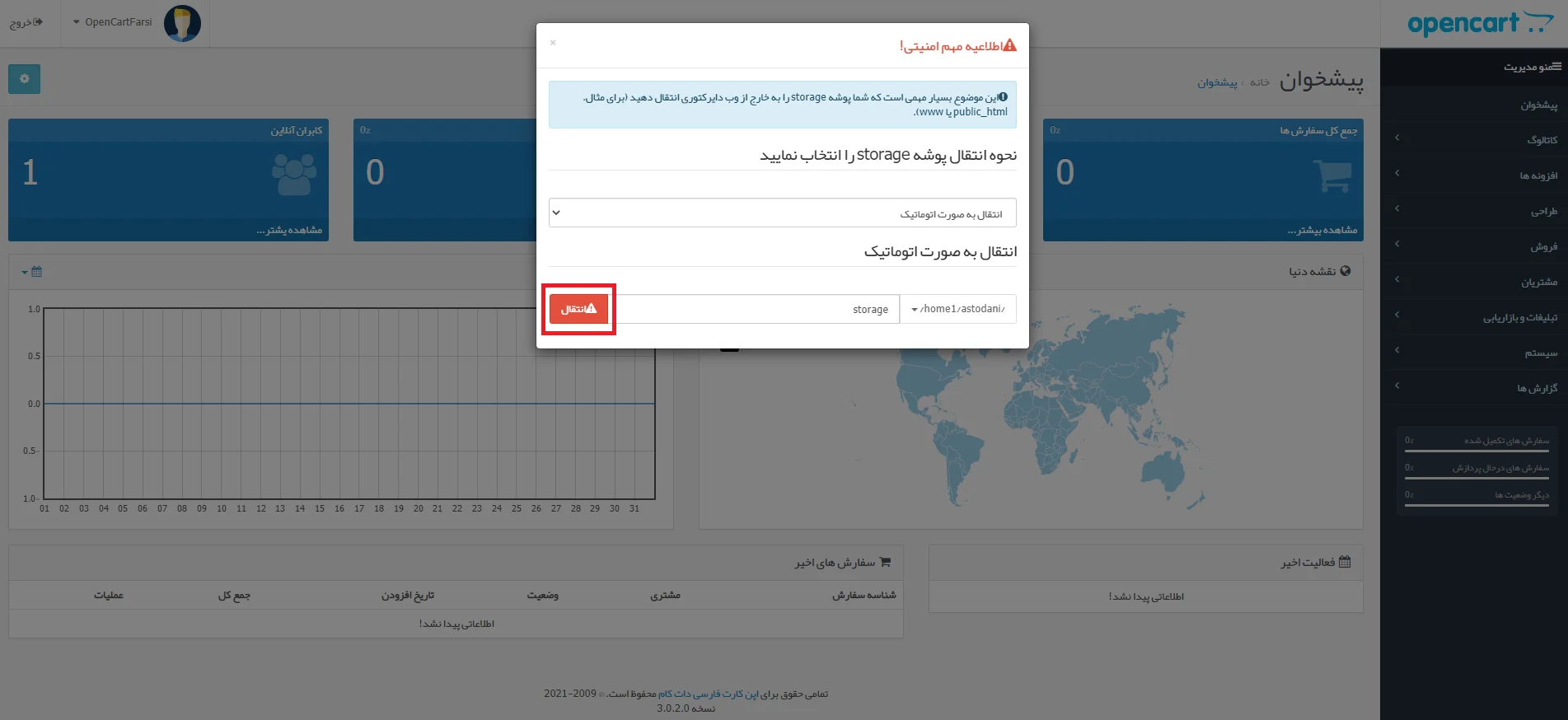
Task: Click the info icon in the blue alert
Action: 1003,96
